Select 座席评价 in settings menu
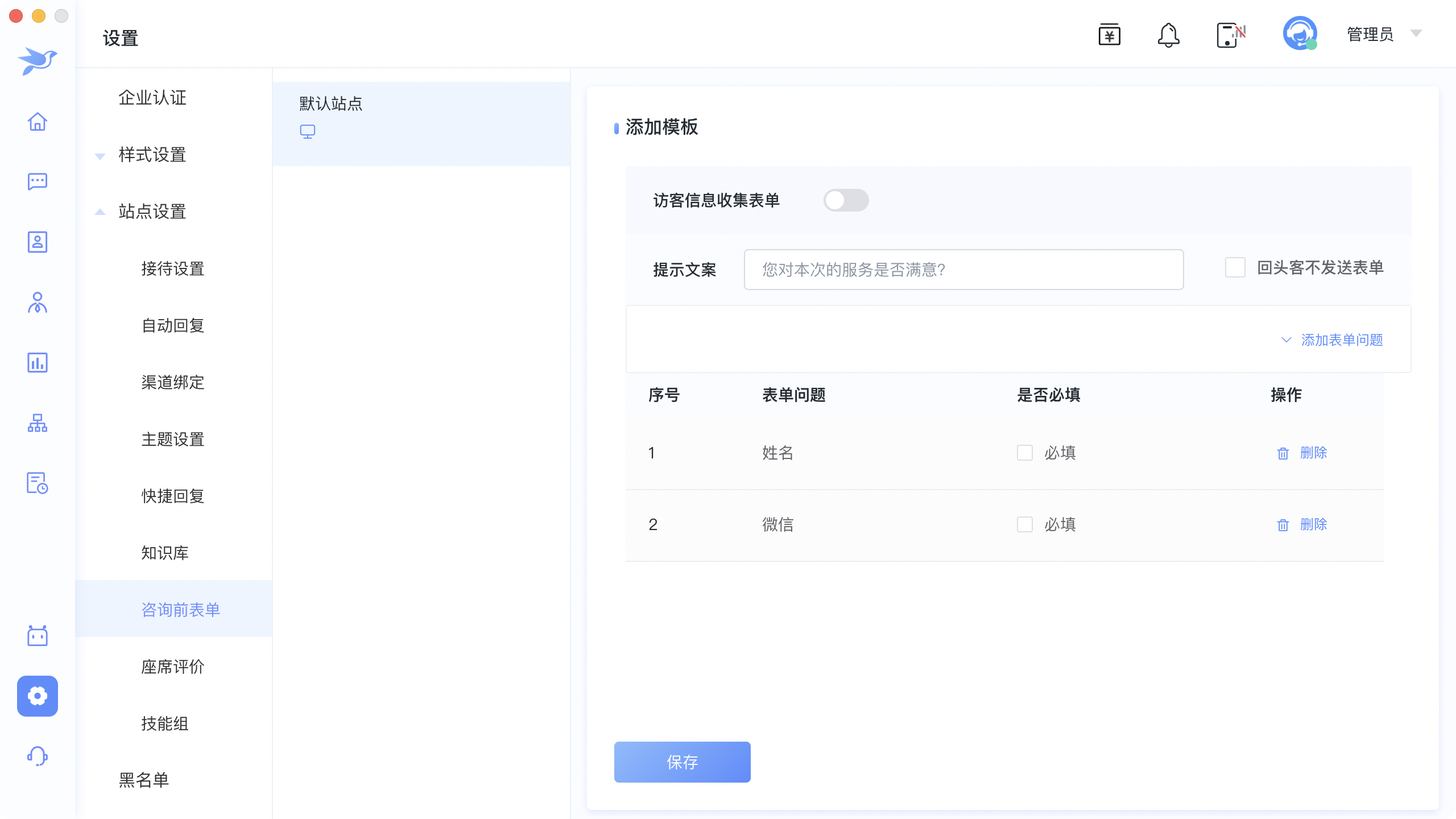Image resolution: width=1456 pixels, height=819 pixels. 173,667
